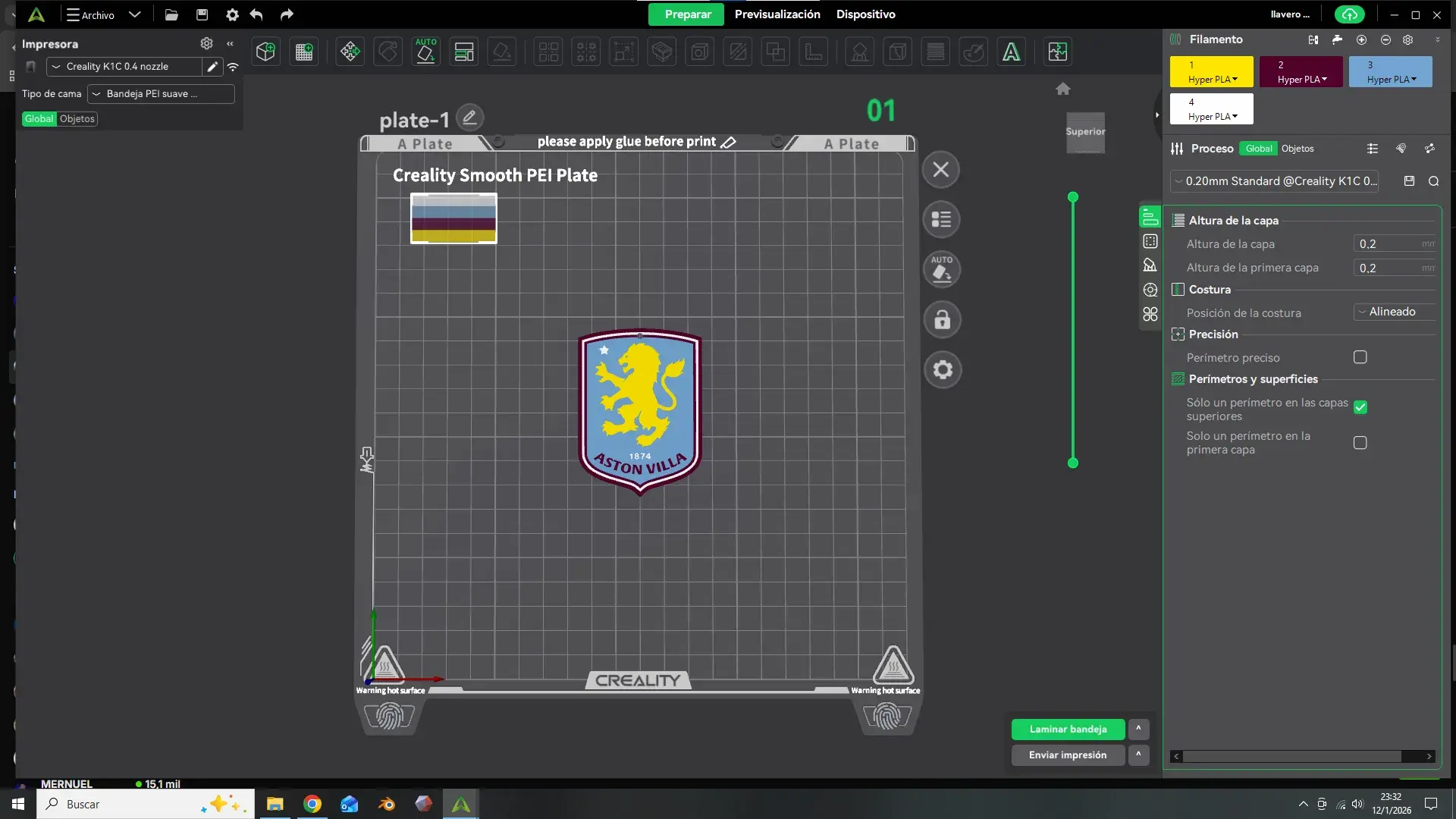This screenshot has height=819, width=1456.
Task: Open filament 2 Hyper PLA type dropdown
Action: pos(1301,80)
